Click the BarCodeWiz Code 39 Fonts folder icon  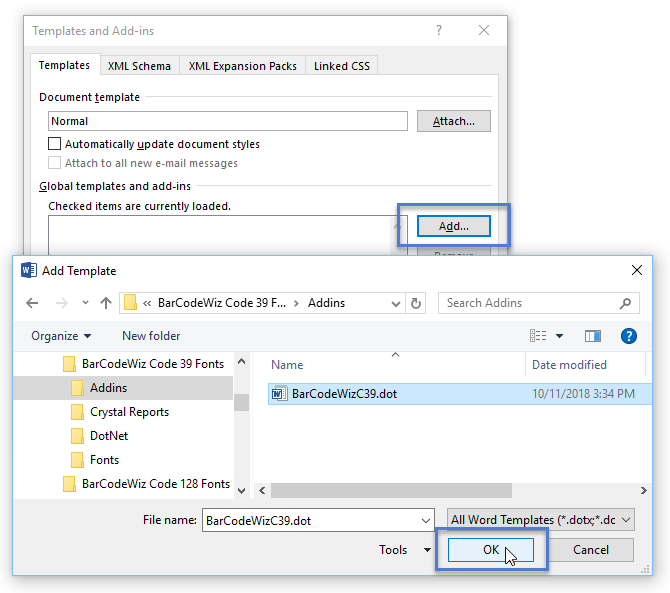(x=69, y=364)
